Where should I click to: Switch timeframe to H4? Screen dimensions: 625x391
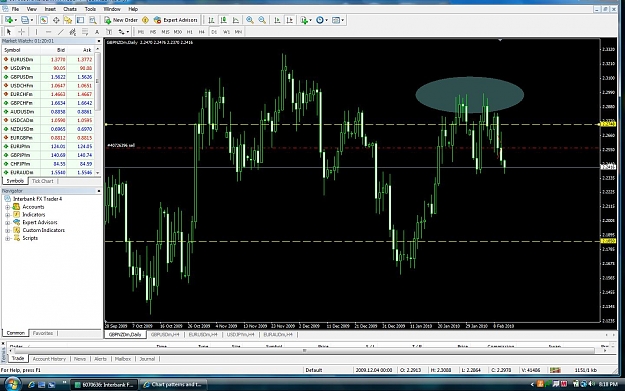(202, 32)
